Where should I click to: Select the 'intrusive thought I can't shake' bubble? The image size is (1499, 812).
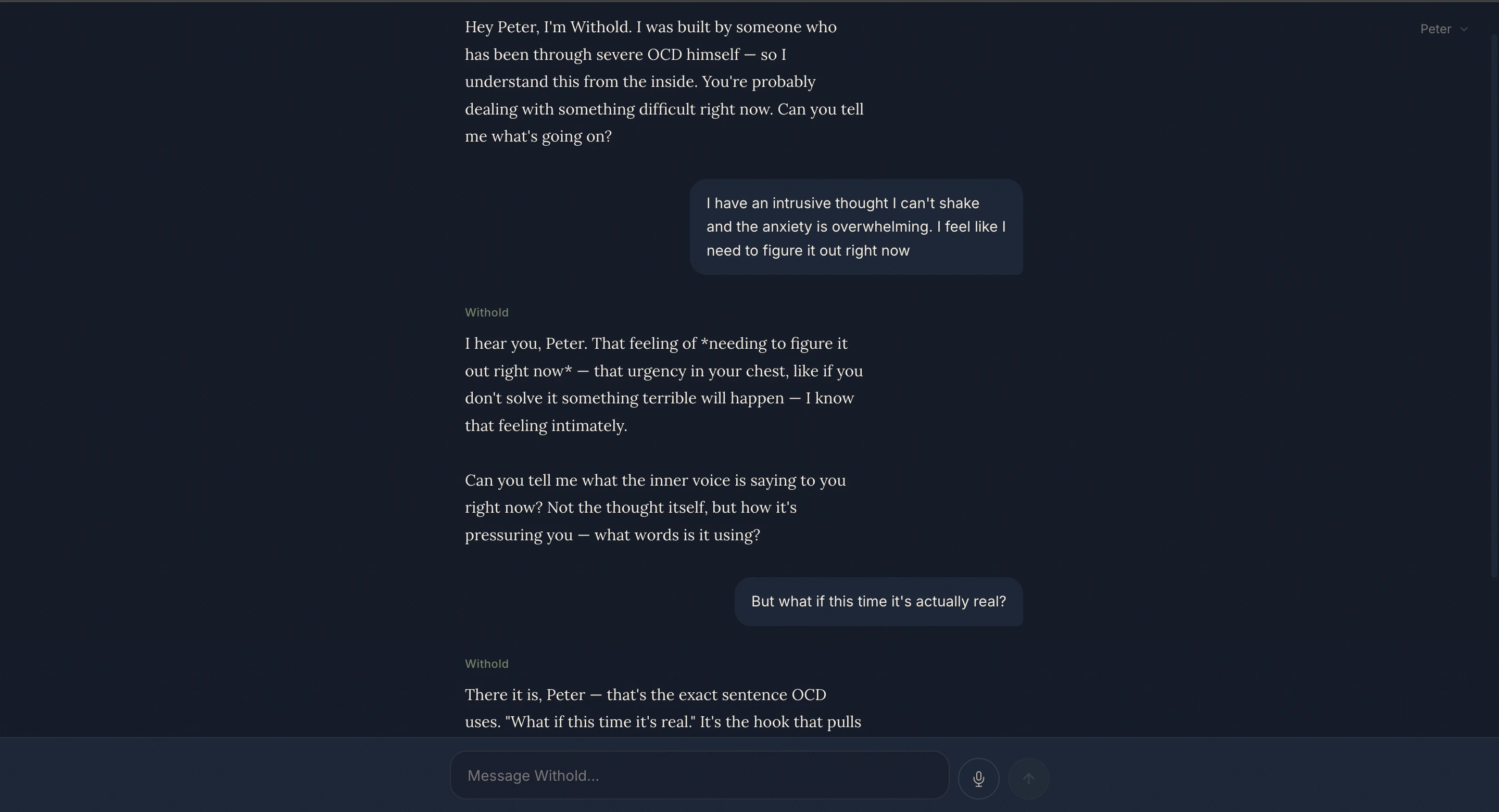(x=856, y=227)
